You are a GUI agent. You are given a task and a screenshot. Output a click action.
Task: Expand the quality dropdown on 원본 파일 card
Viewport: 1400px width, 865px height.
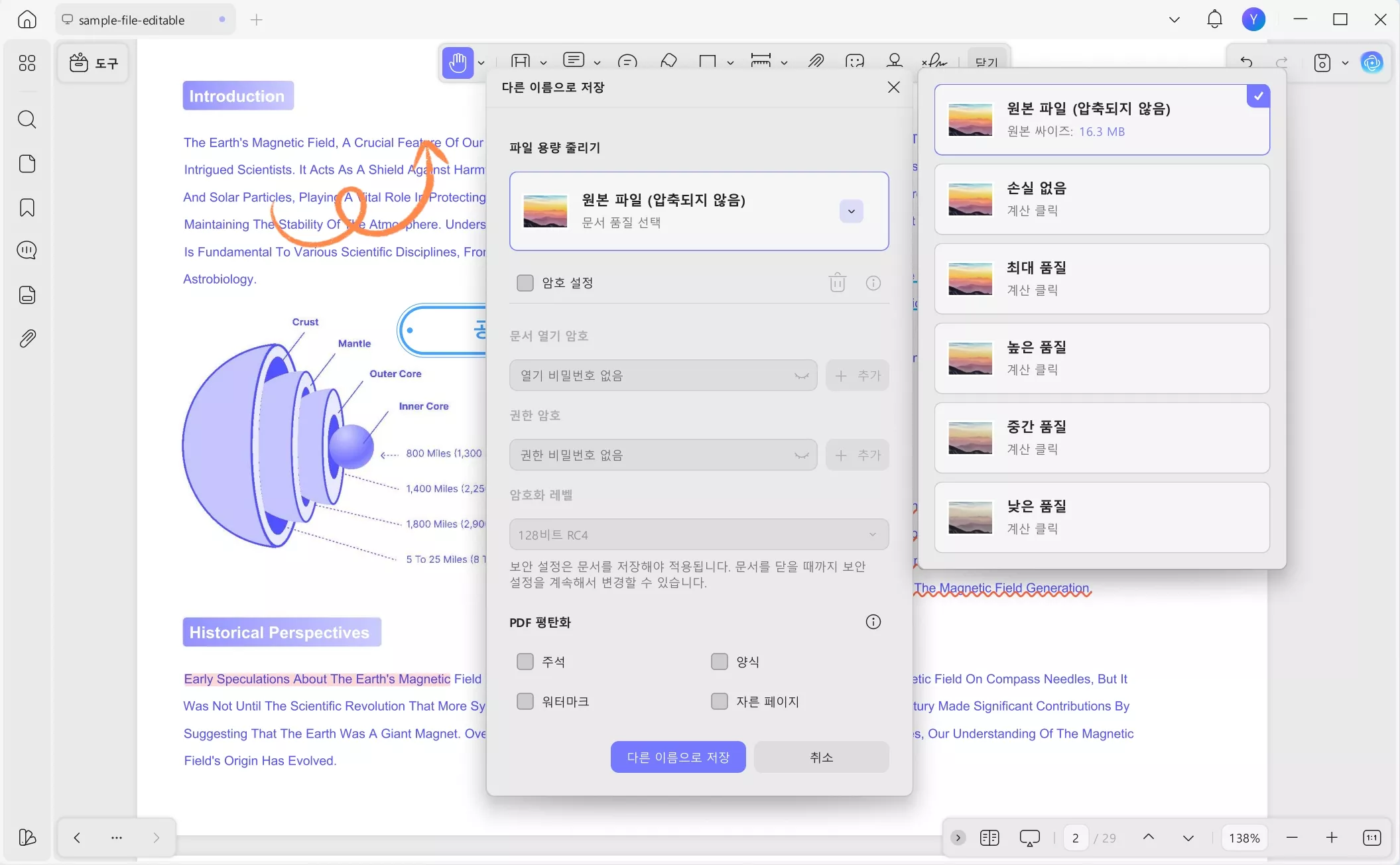(x=851, y=211)
